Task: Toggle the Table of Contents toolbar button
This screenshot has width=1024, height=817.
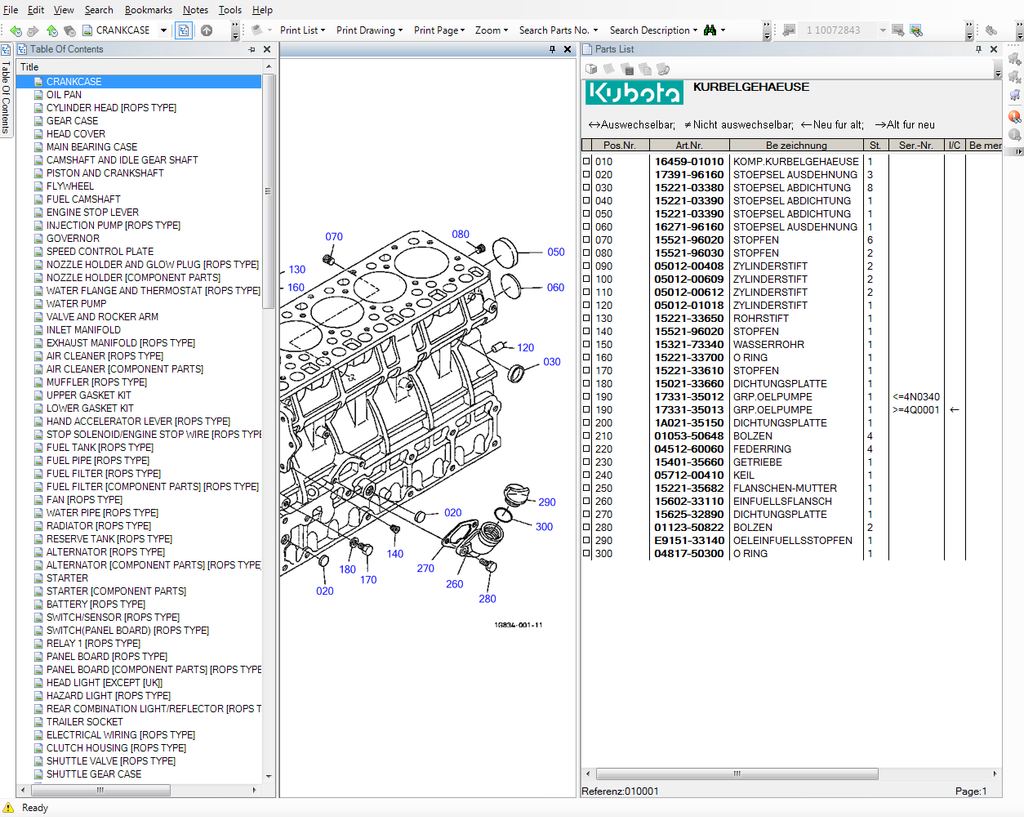Action: (x=184, y=30)
